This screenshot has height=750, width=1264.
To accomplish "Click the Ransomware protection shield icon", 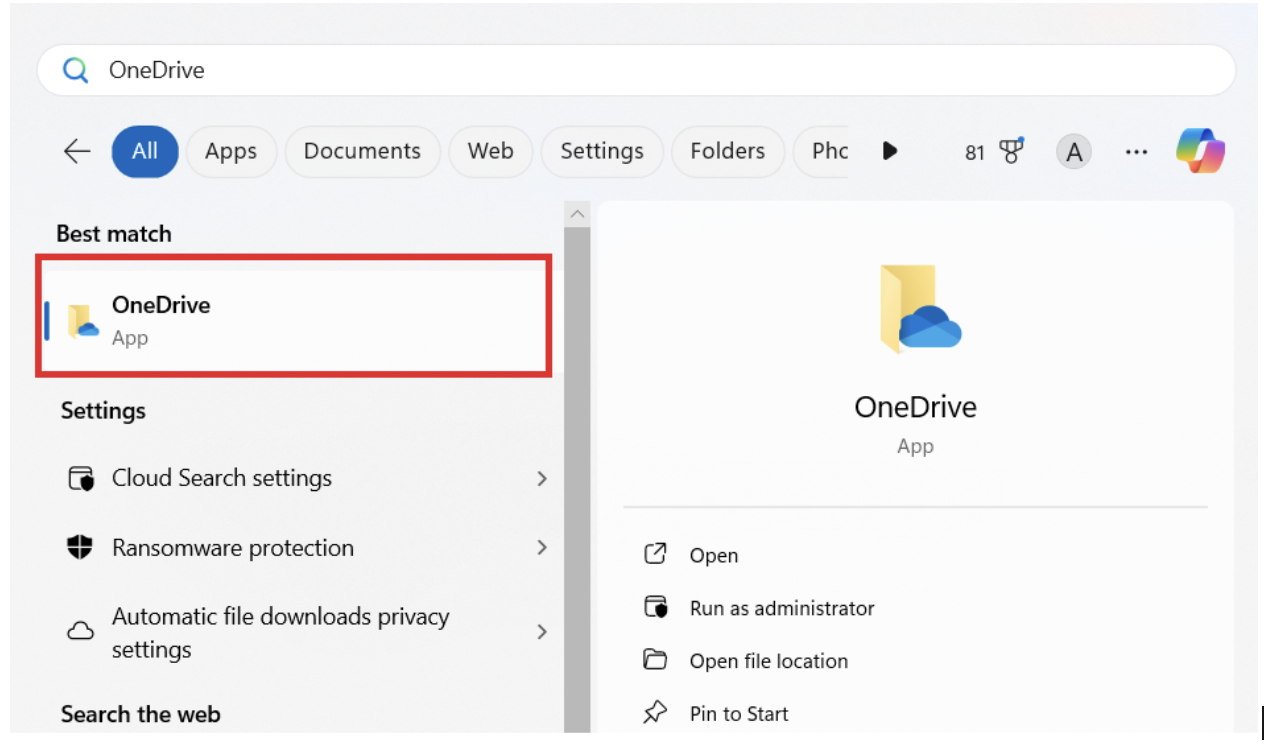I will [80, 548].
